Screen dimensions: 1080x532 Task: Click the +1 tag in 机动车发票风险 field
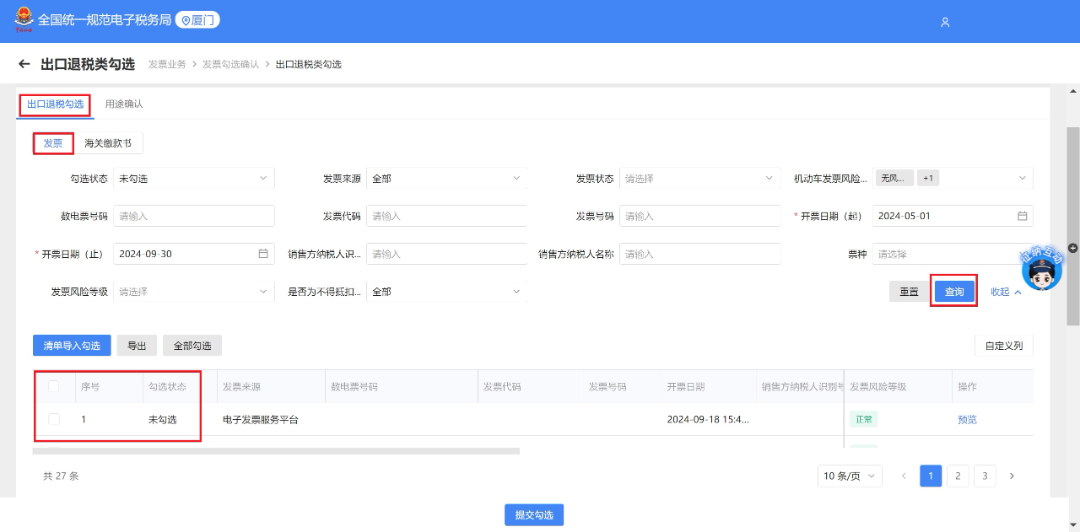[x=928, y=178]
